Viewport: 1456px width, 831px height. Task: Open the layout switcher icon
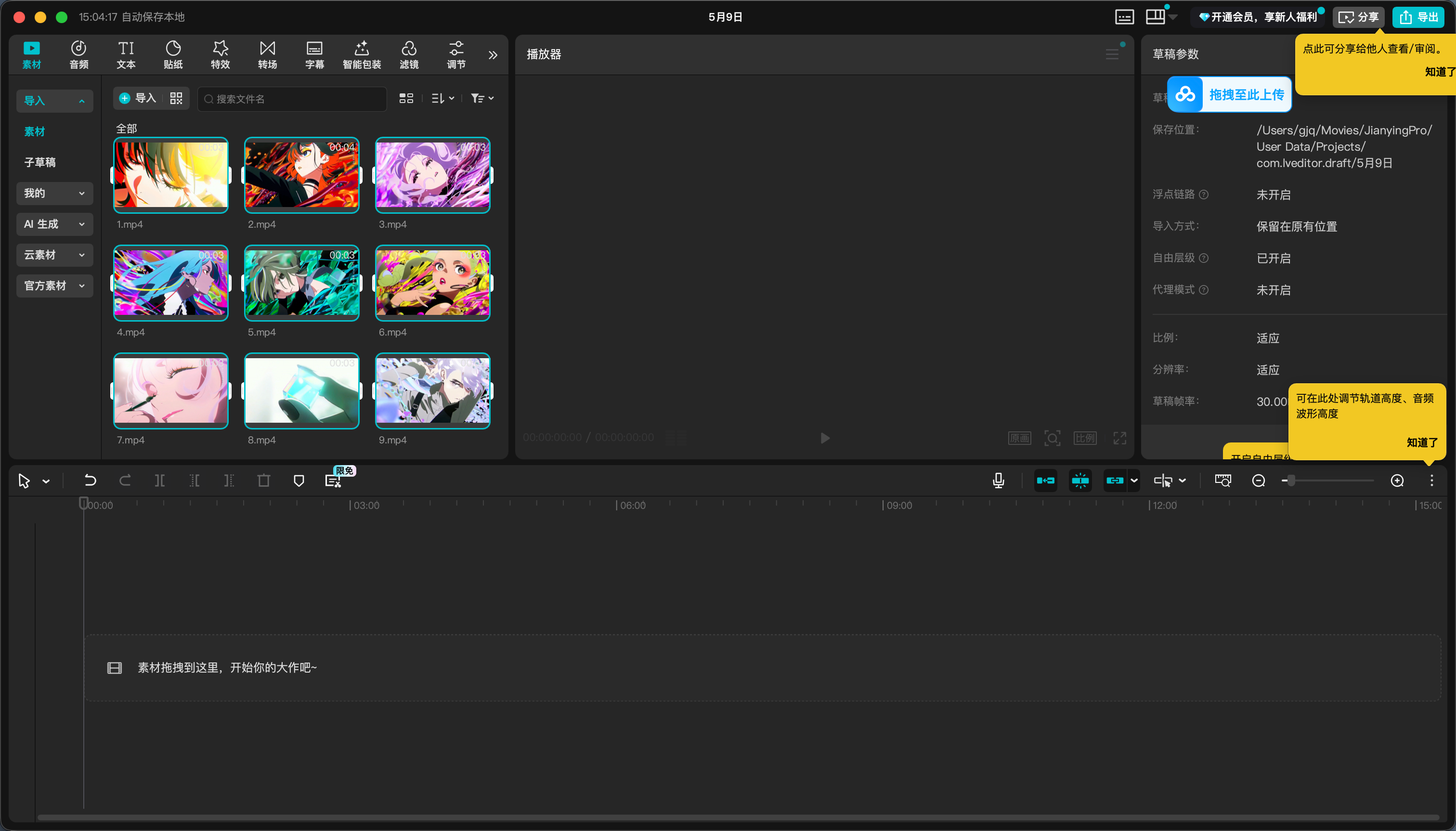pos(1156,17)
